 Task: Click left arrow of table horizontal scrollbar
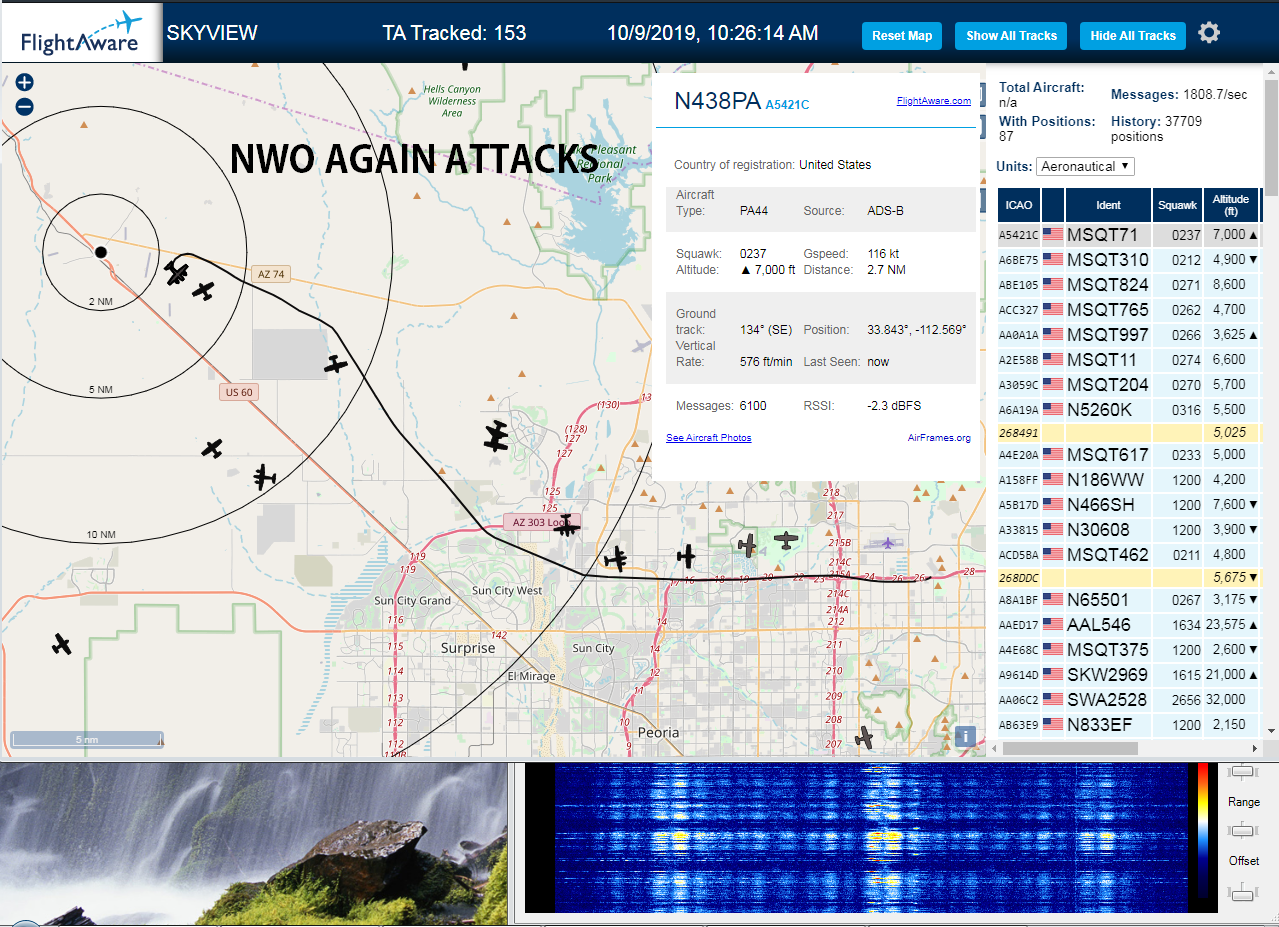click(x=993, y=748)
